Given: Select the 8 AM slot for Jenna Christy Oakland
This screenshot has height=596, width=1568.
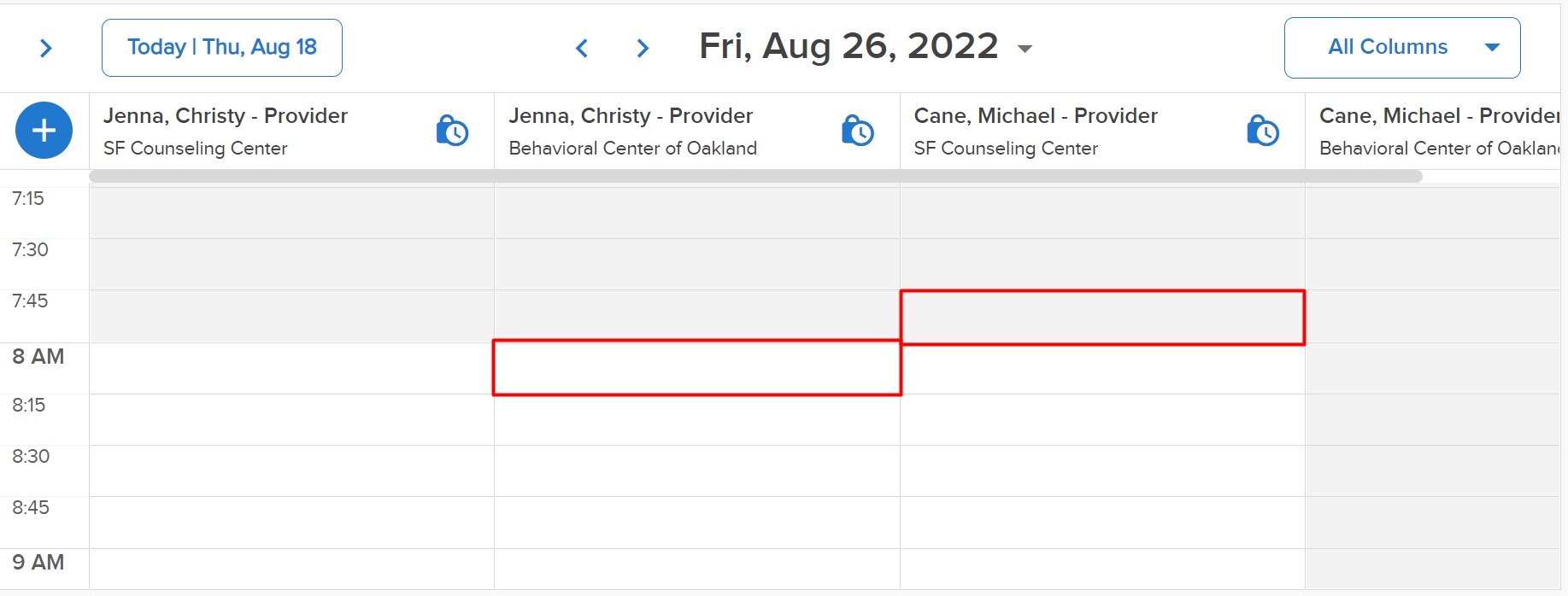Looking at the screenshot, I should point(697,368).
